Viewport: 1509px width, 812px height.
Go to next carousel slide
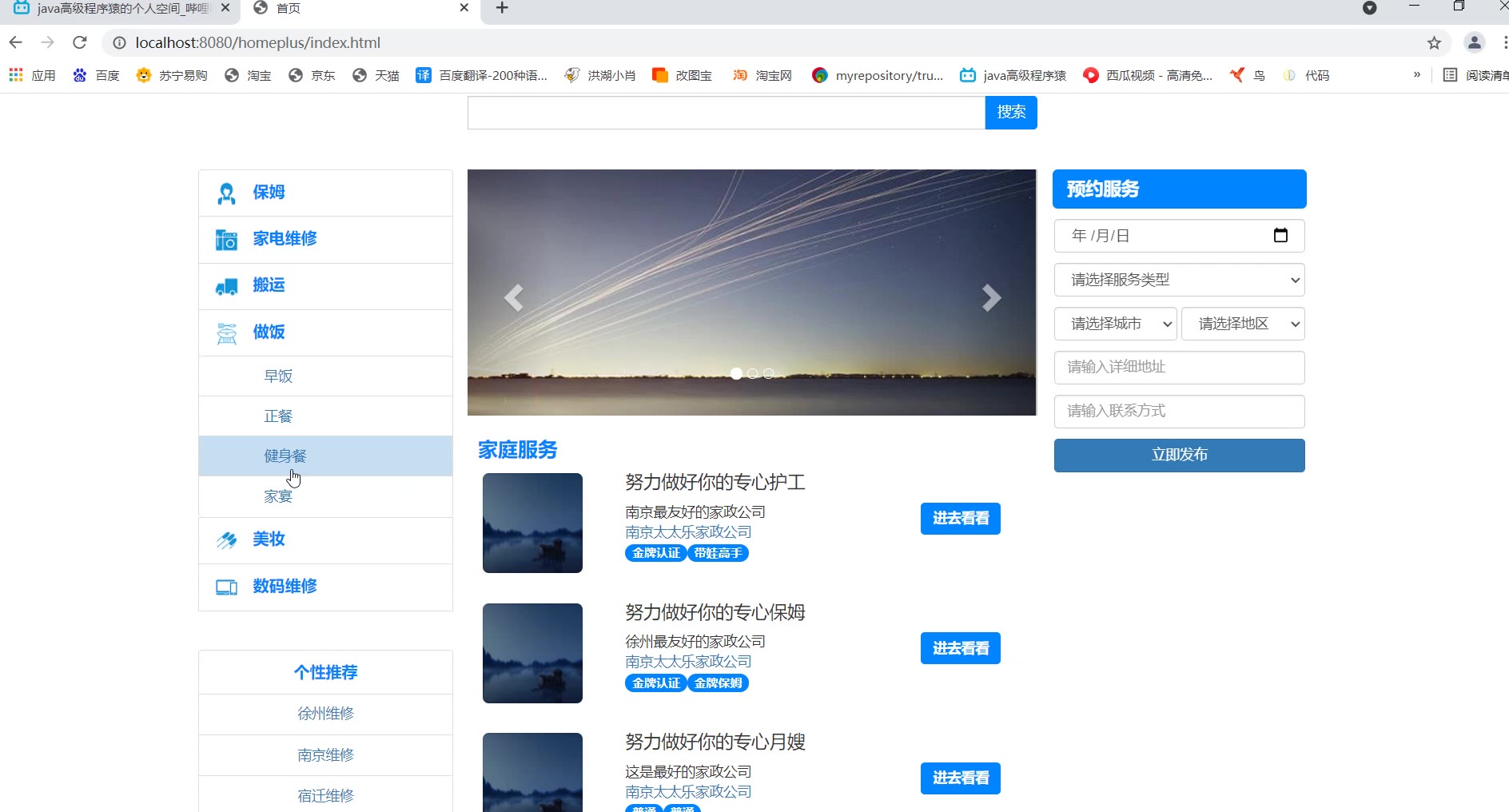pyautogui.click(x=991, y=298)
